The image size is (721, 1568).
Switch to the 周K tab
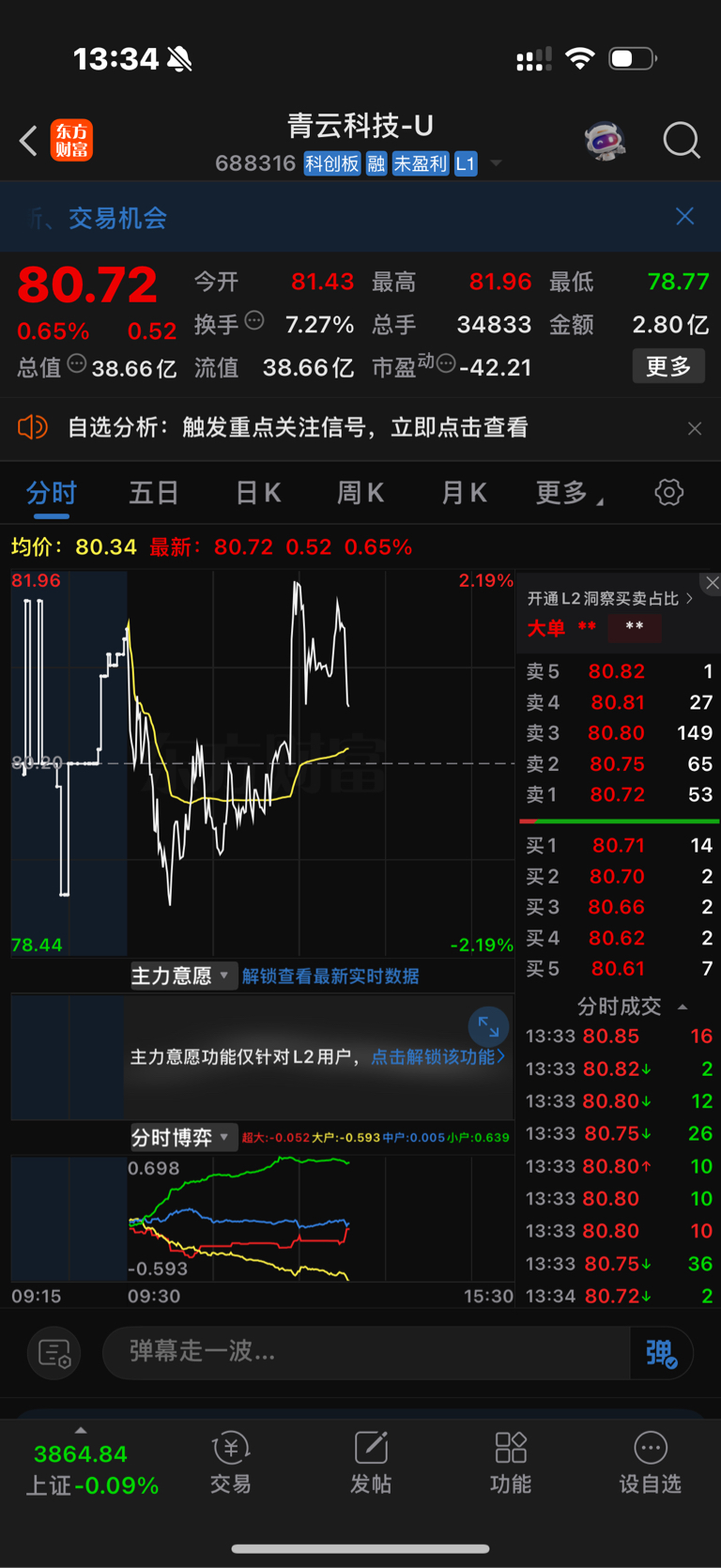click(360, 493)
